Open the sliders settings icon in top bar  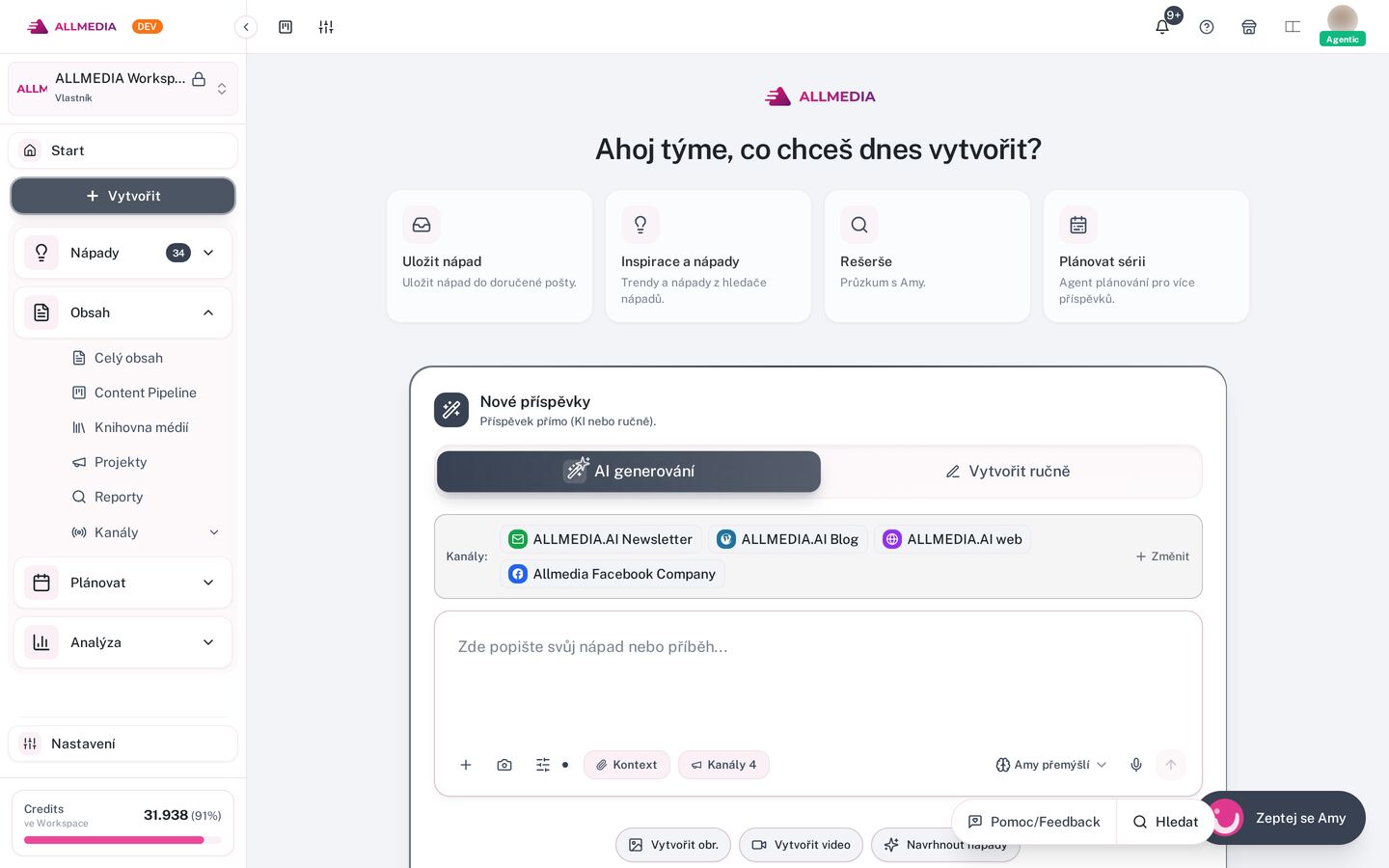[x=326, y=27]
